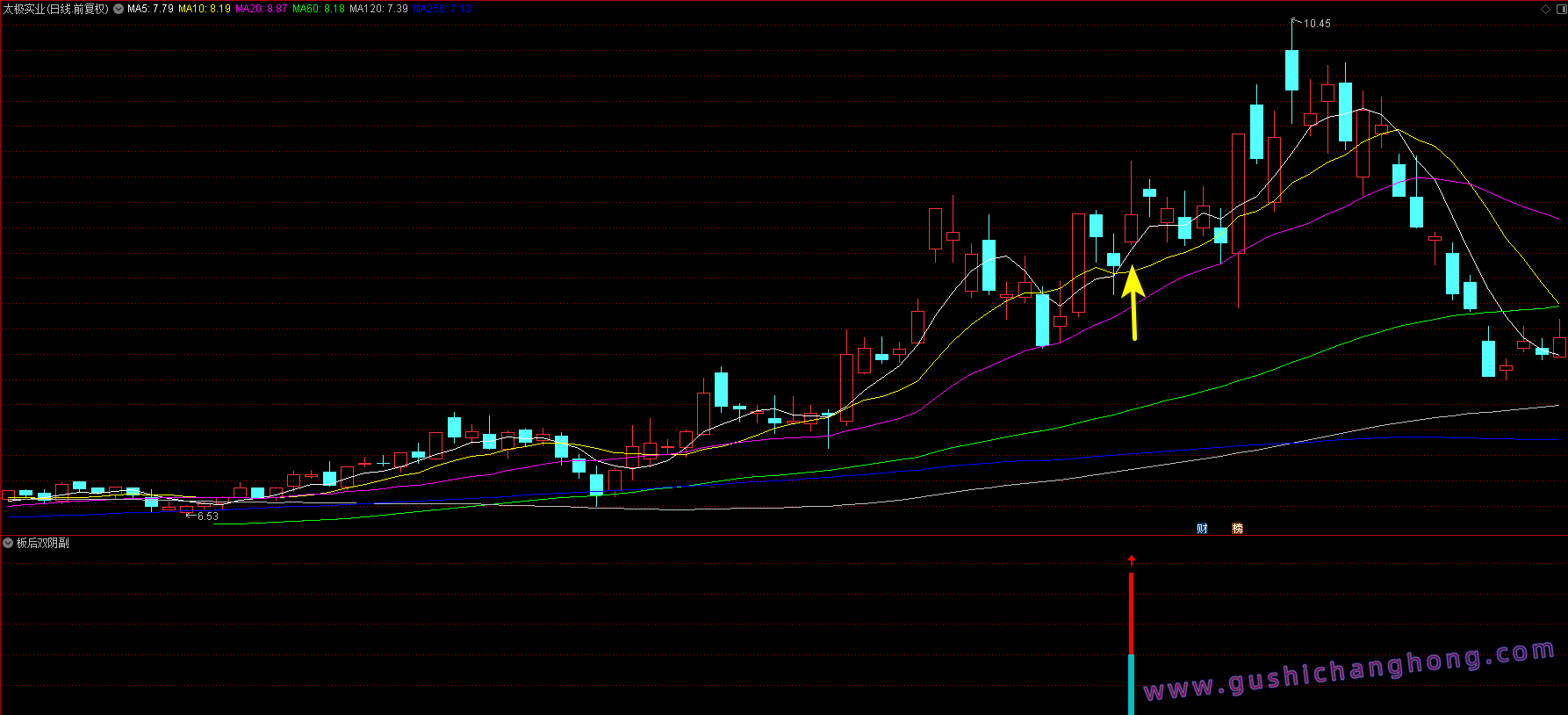Select the MA60 green average label
Viewport: 1568px width, 715px height.
(x=318, y=9)
